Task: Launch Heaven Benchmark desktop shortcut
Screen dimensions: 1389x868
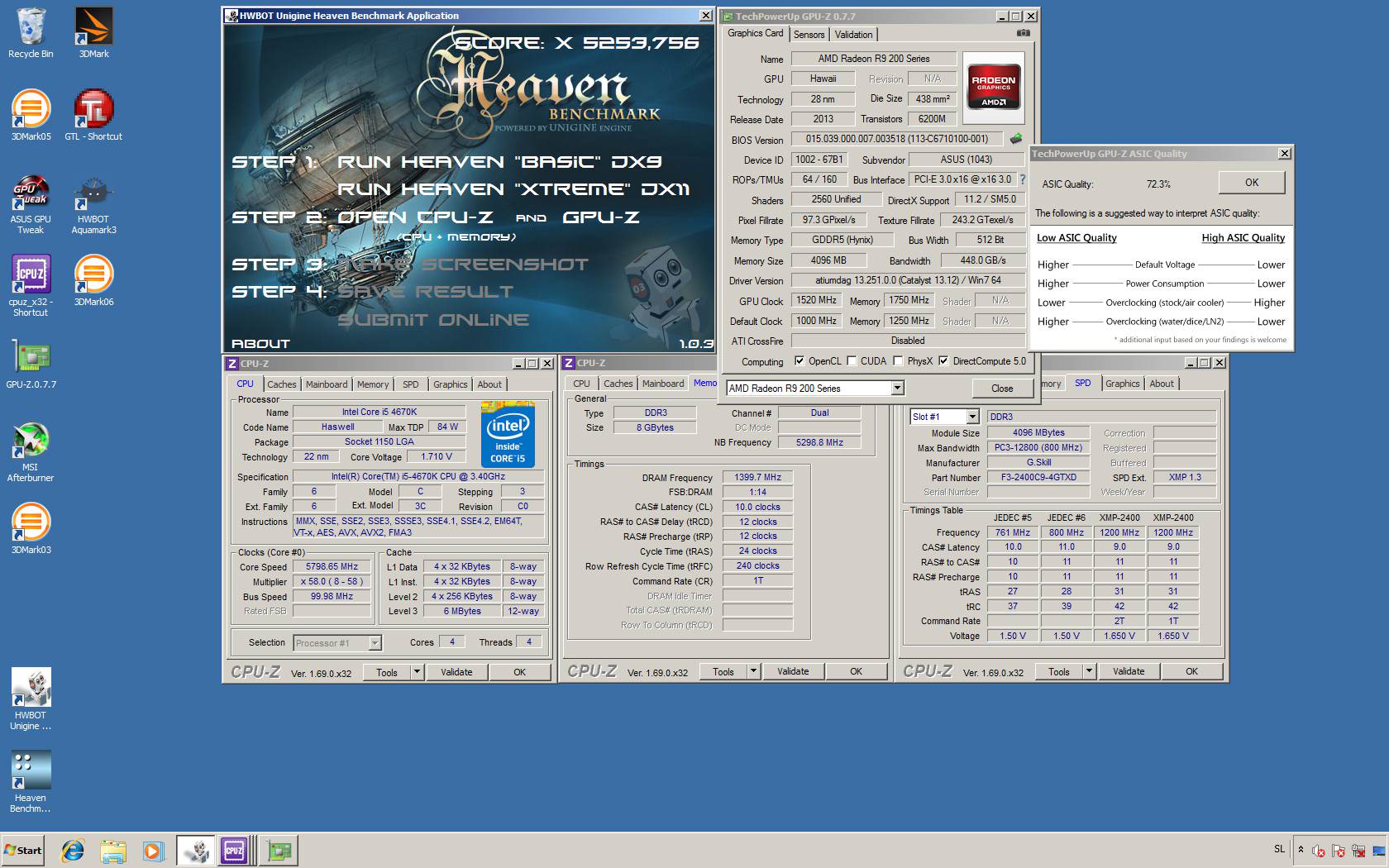Action: point(31,781)
